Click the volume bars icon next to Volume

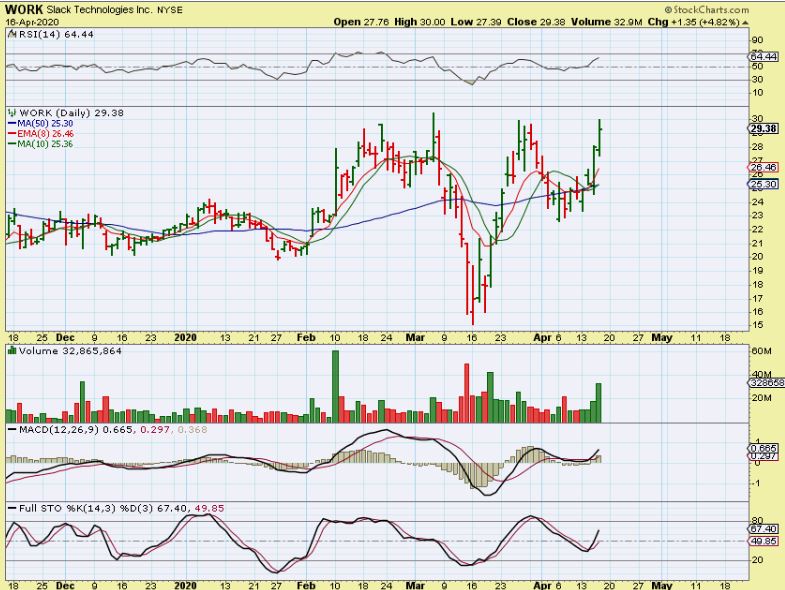click(12, 351)
